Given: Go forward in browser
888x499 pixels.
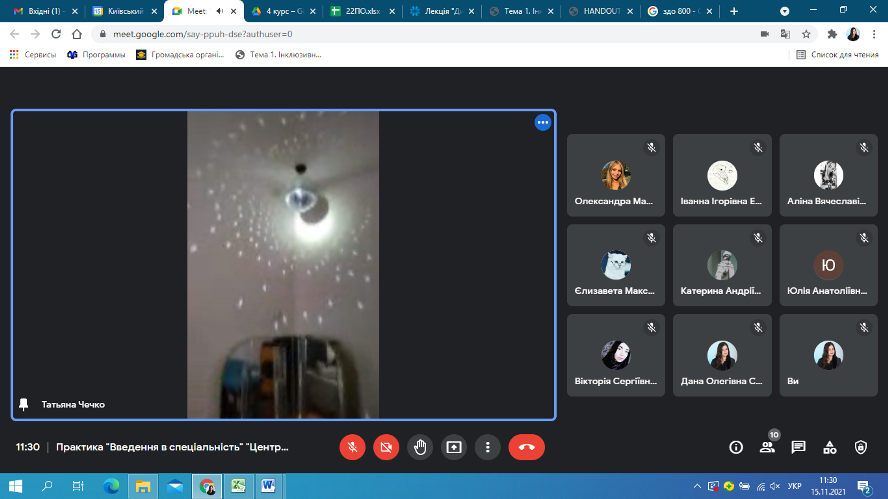Looking at the screenshot, I should click(x=35, y=34).
